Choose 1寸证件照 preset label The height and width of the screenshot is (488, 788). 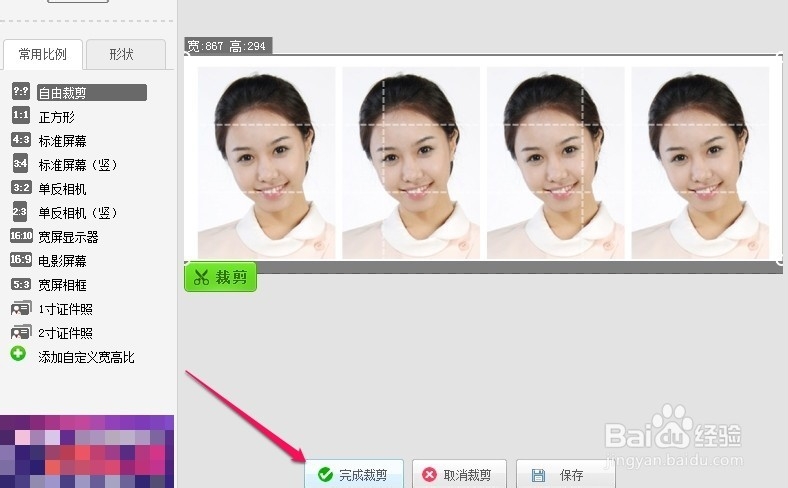point(65,309)
